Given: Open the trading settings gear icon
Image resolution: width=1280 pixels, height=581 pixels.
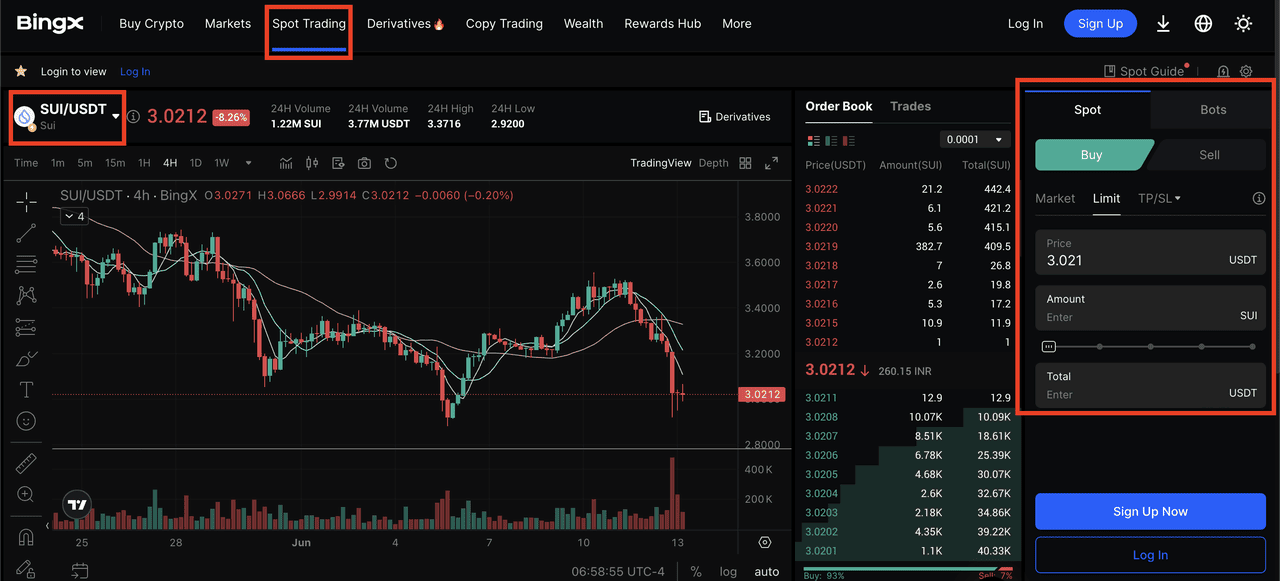Looking at the screenshot, I should 1246,71.
